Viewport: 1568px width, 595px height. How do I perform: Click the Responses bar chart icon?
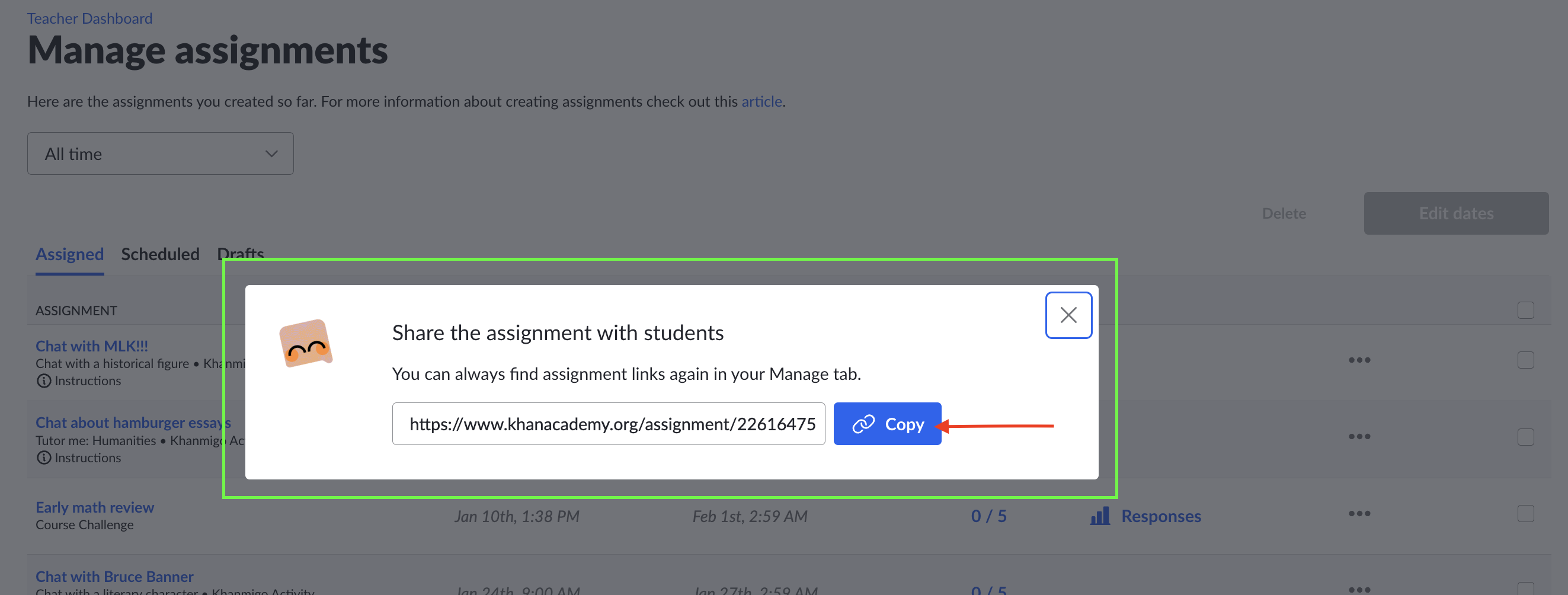(1099, 516)
